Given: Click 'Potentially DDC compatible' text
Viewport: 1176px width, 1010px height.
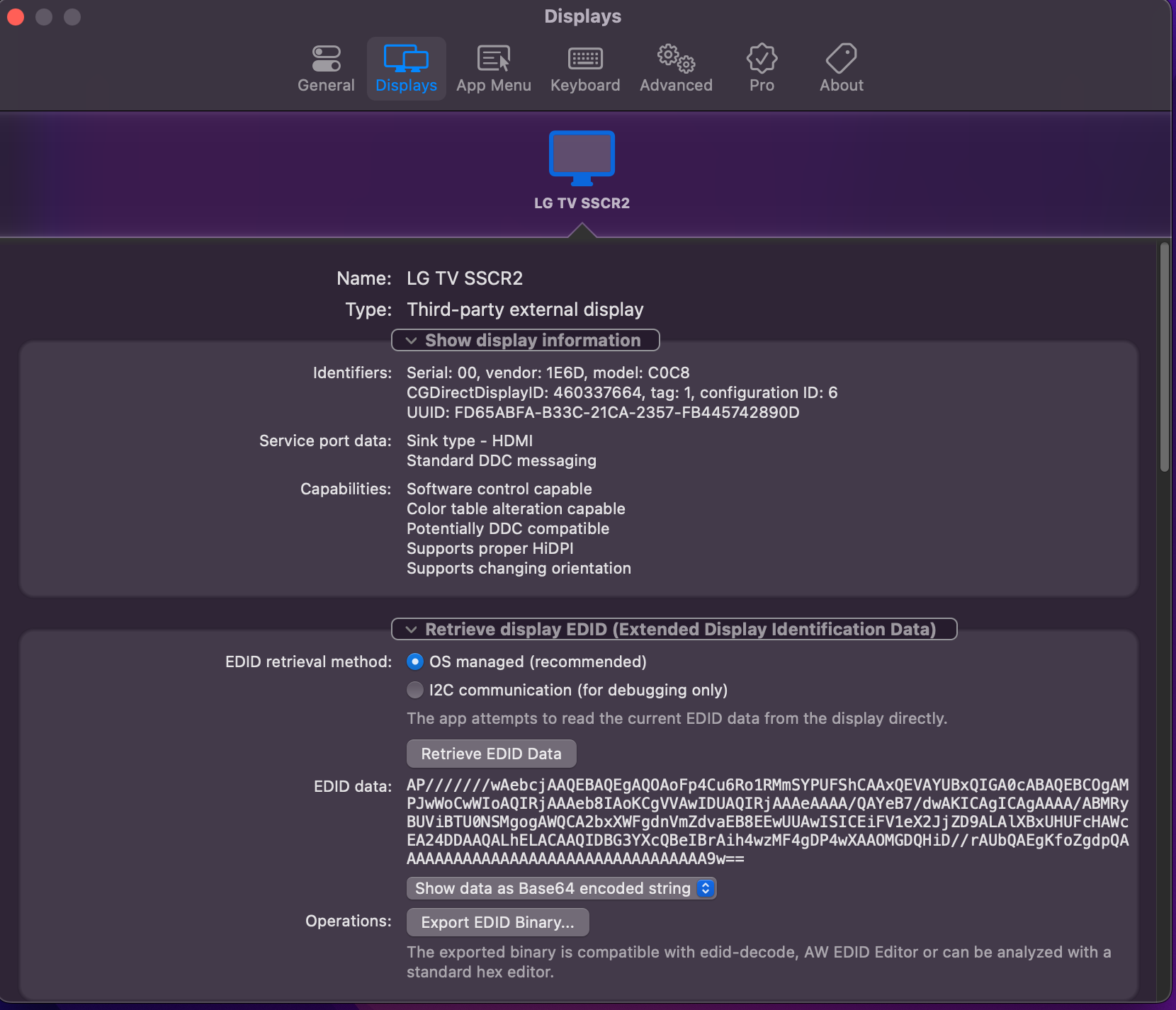Looking at the screenshot, I should point(508,528).
